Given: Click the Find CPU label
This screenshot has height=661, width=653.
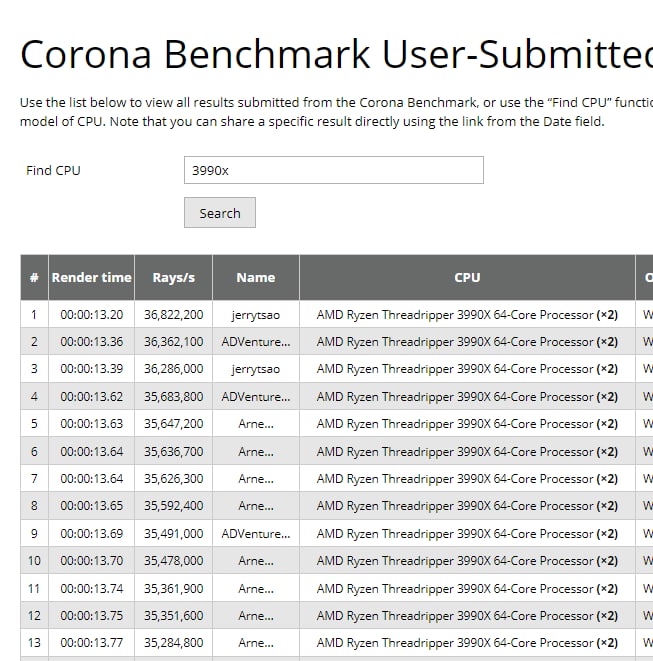Looking at the screenshot, I should point(53,170).
